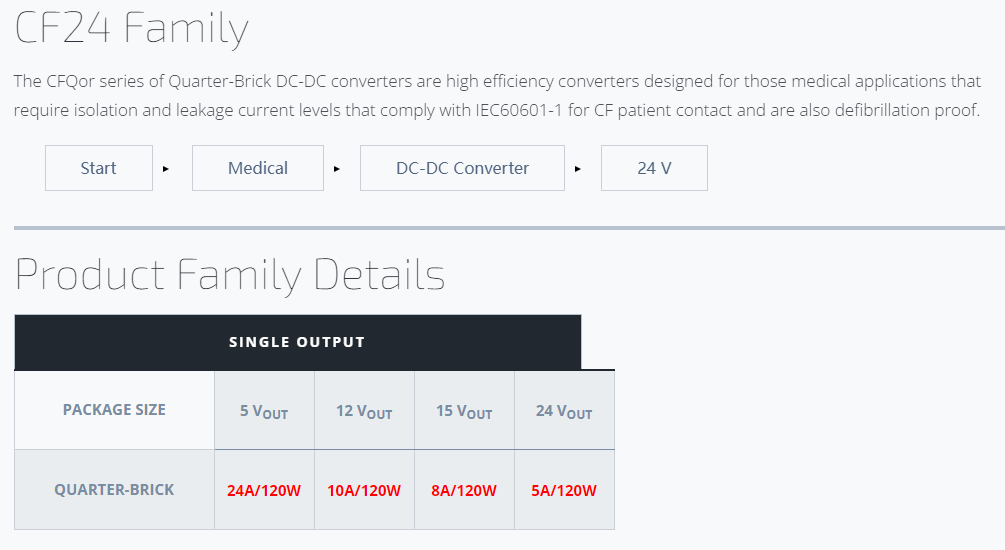Screen dimensions: 1005x550
Task: Click the PACKAGE SIZE header cell
Action: tap(114, 410)
